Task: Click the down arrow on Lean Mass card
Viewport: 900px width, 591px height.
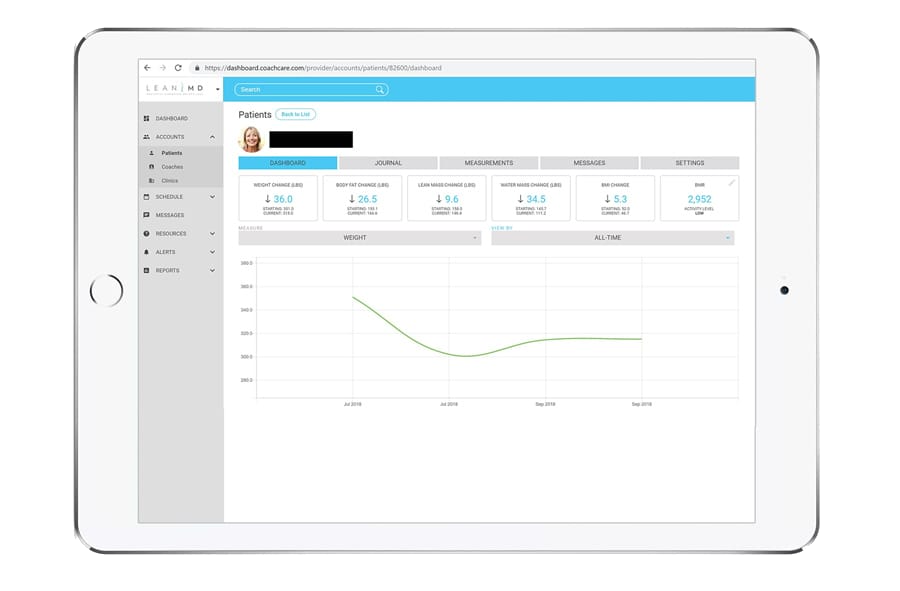Action: 439,199
